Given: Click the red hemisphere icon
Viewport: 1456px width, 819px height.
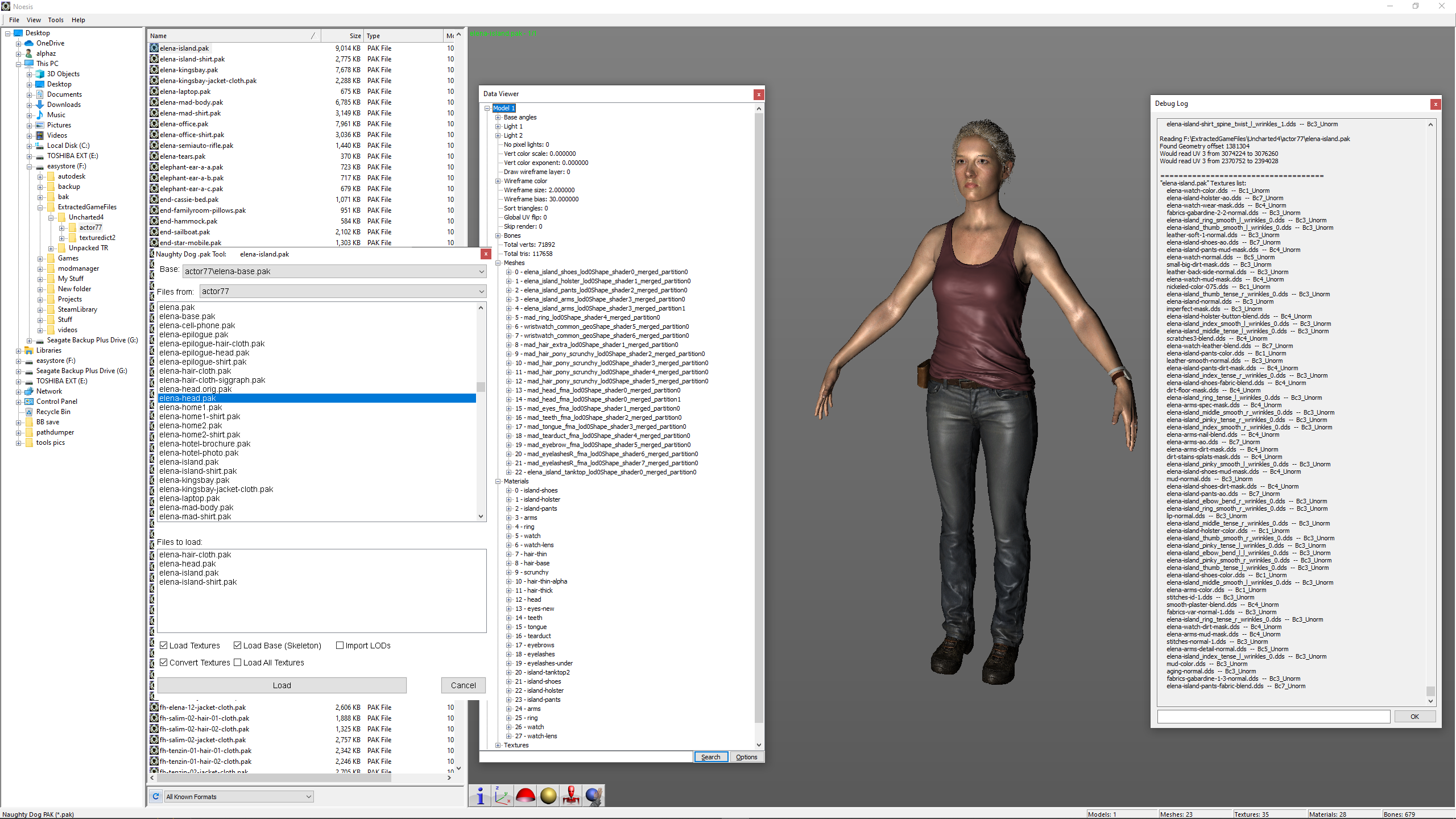Looking at the screenshot, I should point(526,796).
